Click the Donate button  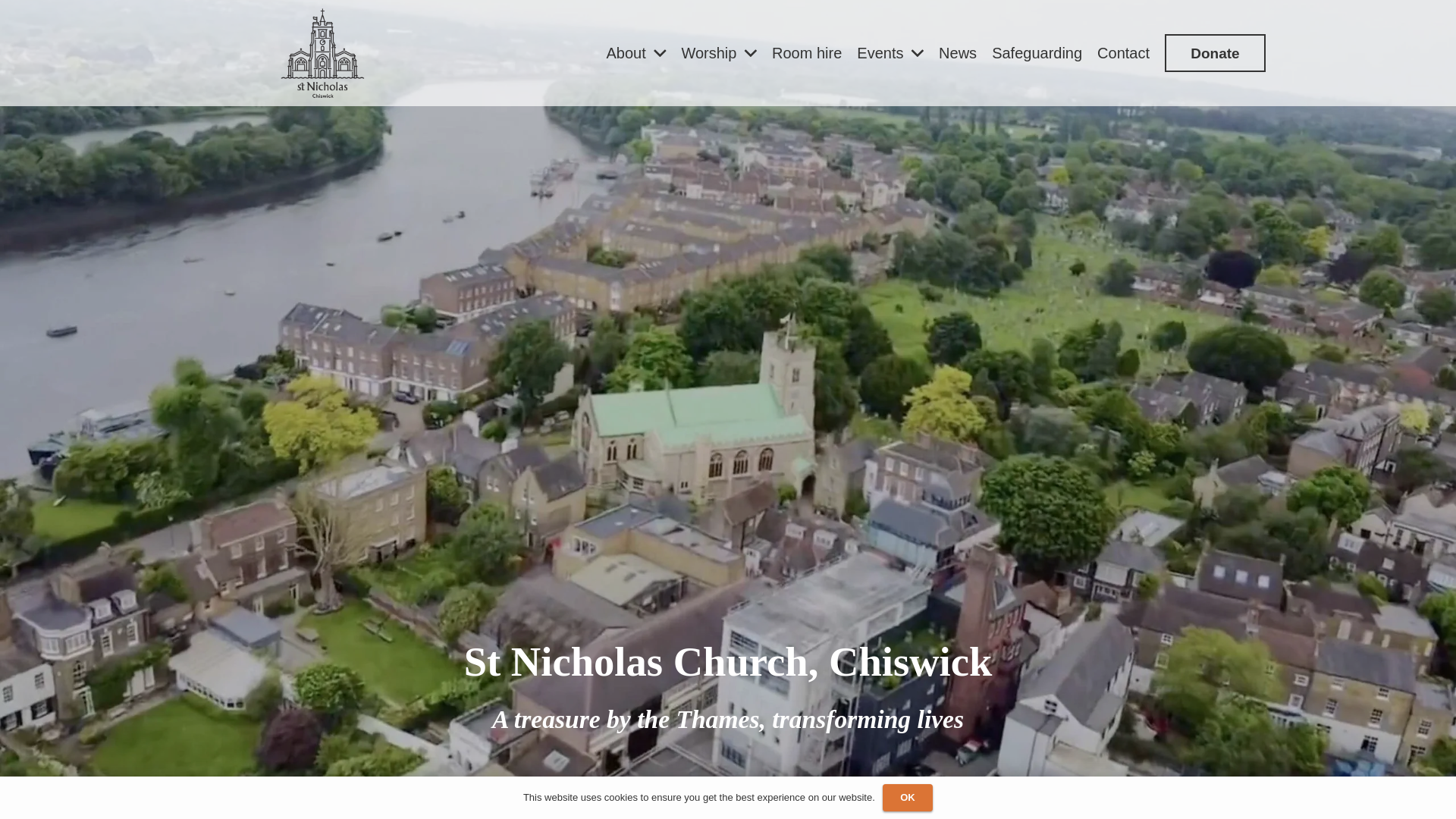click(1215, 53)
